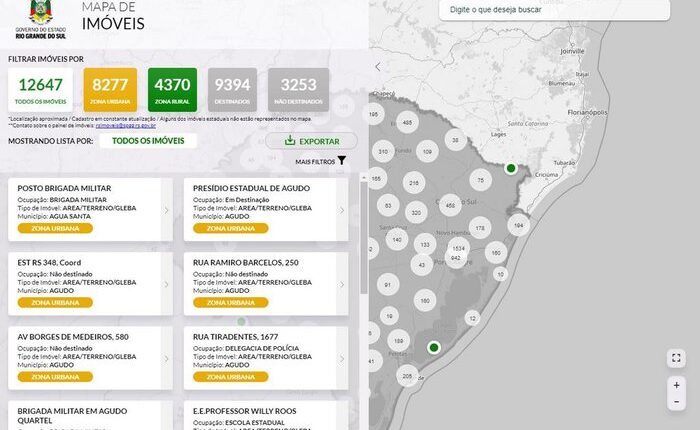
Task: Select Todos os Imóveis 12647 filter
Action: click(42, 89)
